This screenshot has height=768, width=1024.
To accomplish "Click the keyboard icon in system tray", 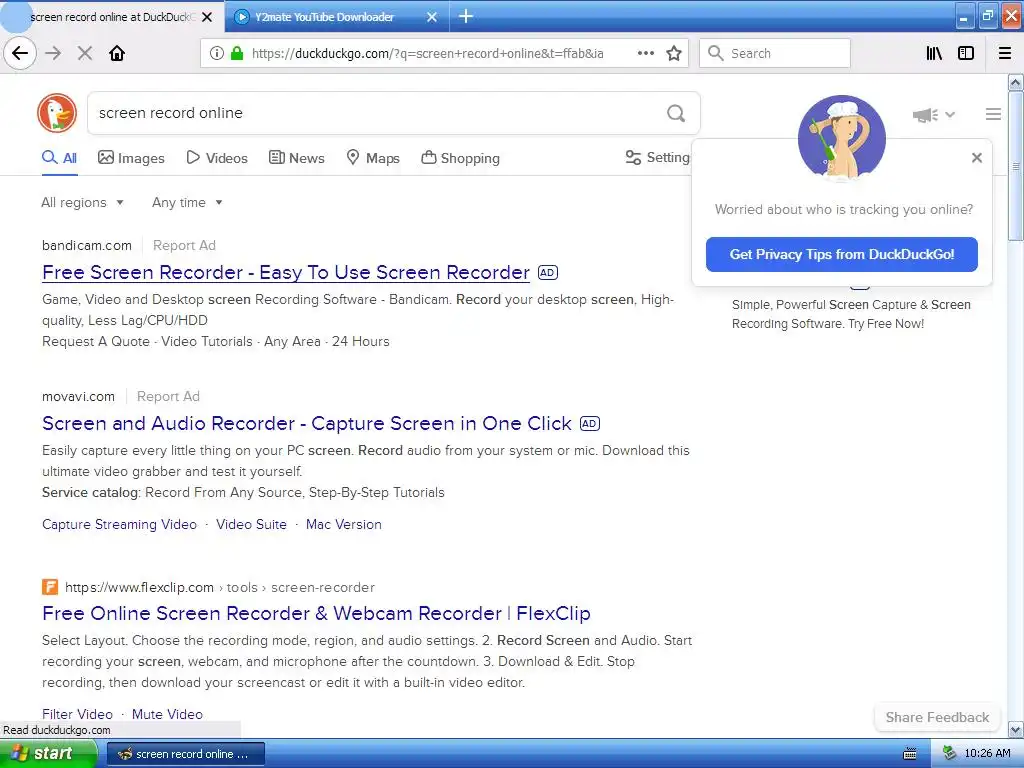I will point(909,754).
